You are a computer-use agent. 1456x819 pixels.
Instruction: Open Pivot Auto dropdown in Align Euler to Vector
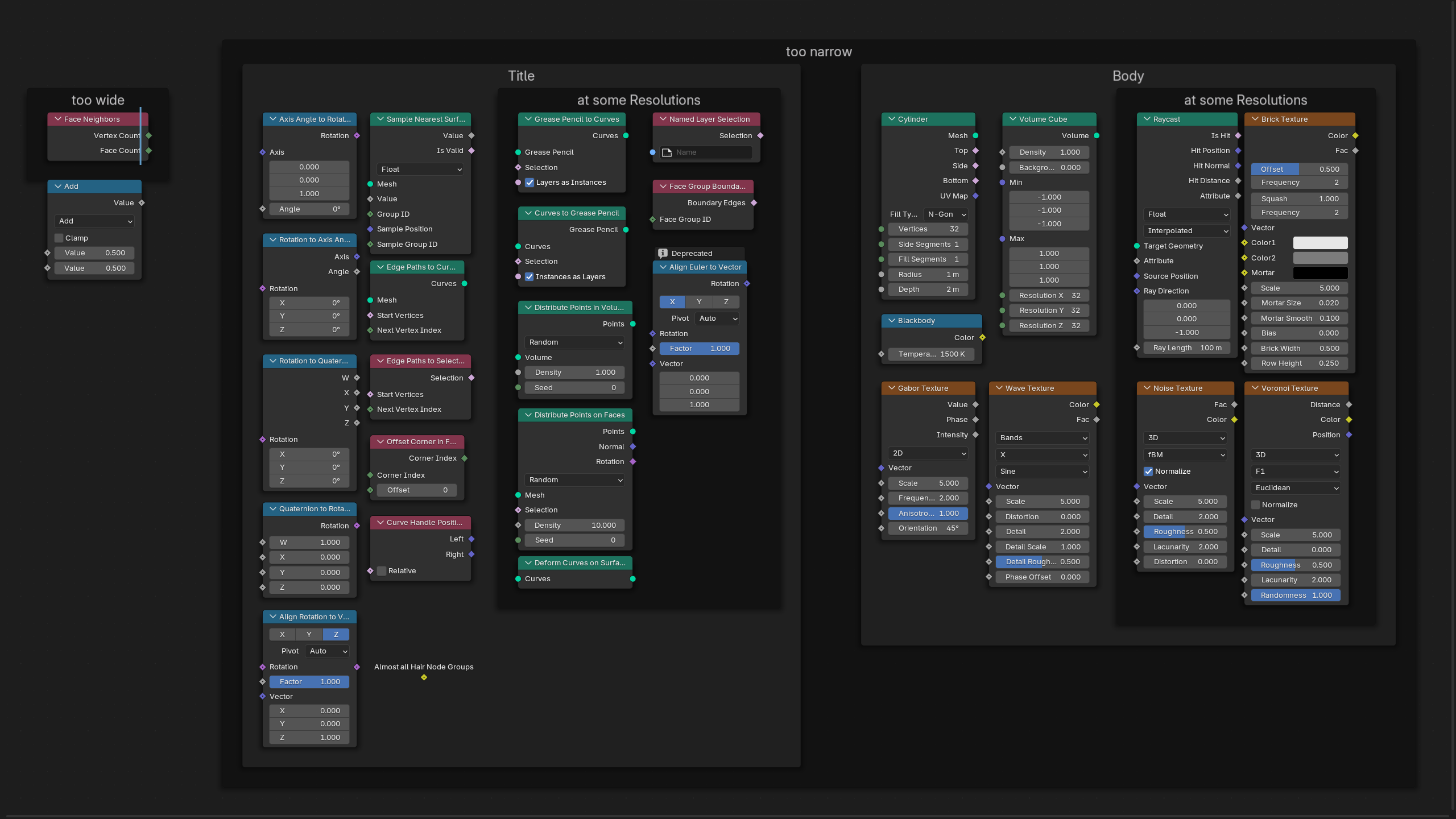pyautogui.click(x=717, y=318)
